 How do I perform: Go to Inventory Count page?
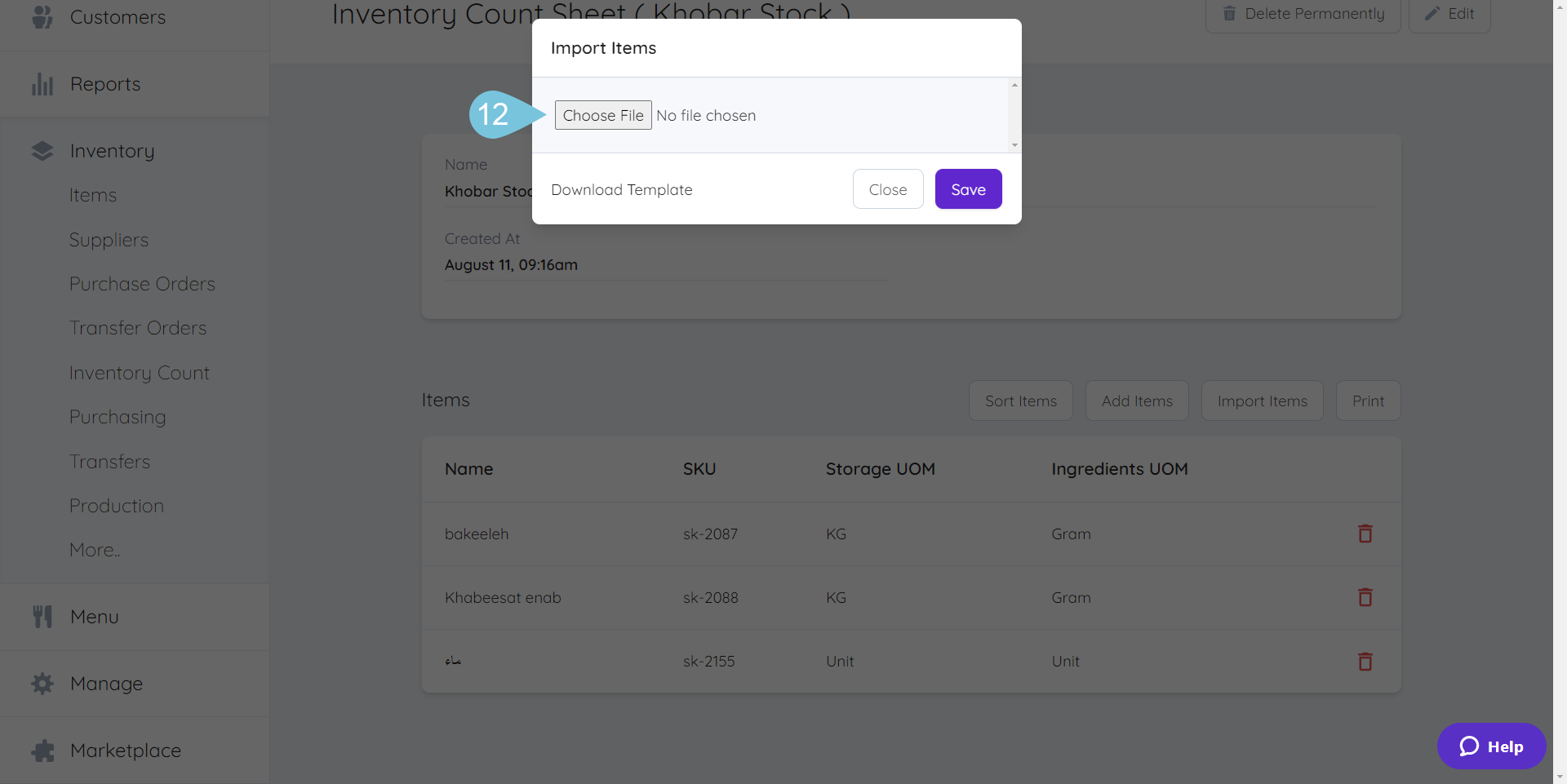click(x=139, y=373)
